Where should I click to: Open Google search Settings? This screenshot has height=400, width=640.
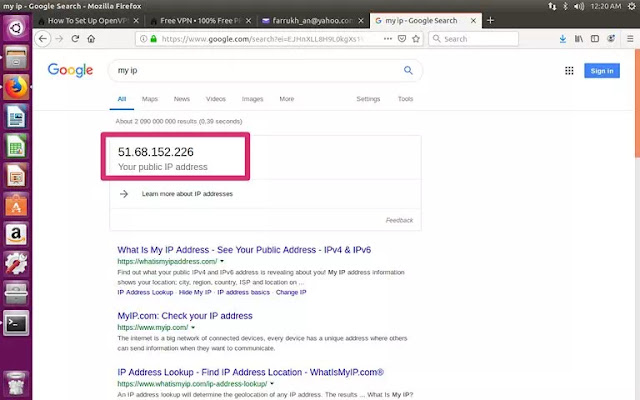click(368, 99)
